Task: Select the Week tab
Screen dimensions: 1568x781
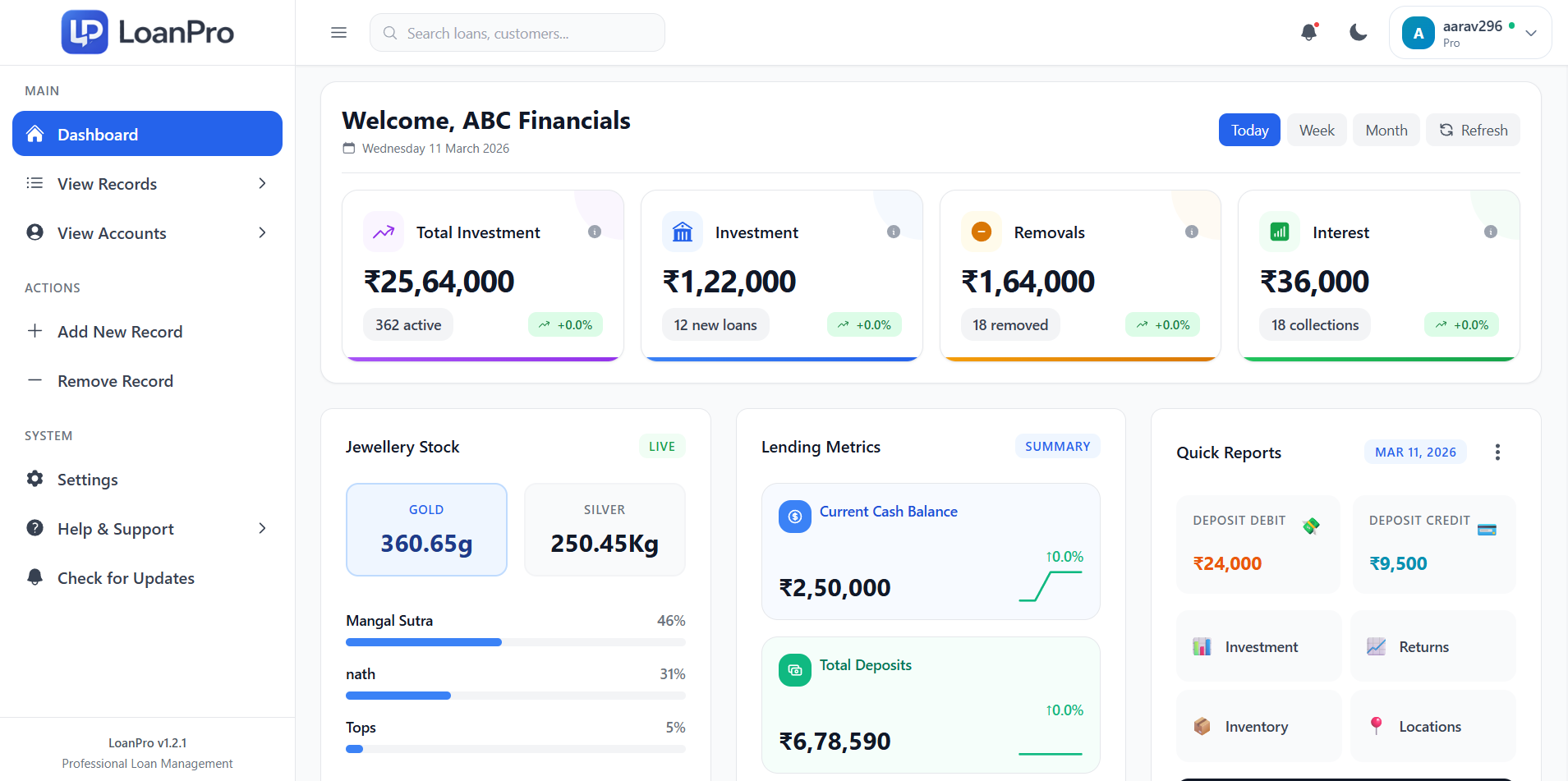Action: [1316, 130]
